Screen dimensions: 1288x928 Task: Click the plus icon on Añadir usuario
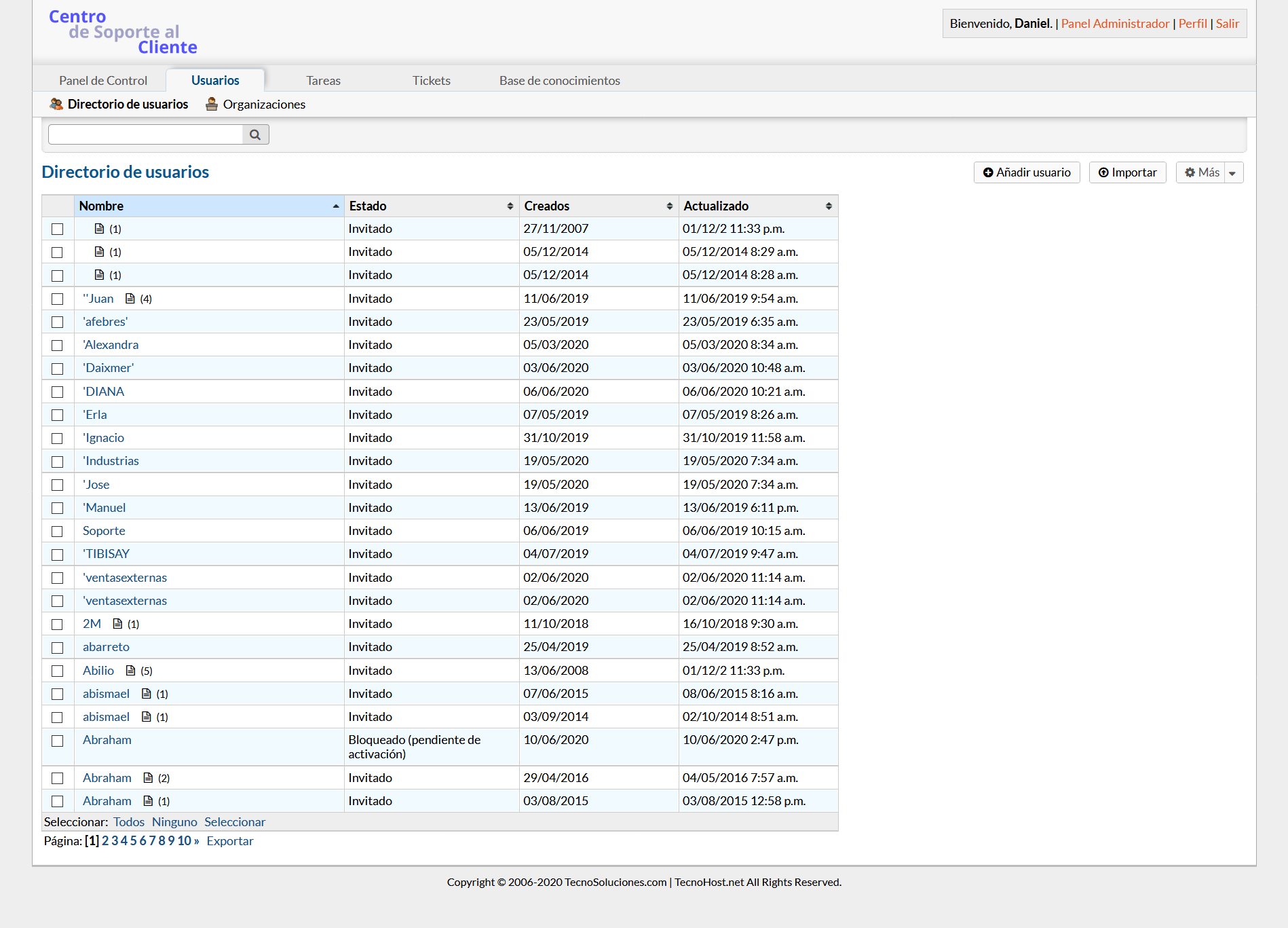pyautogui.click(x=988, y=172)
